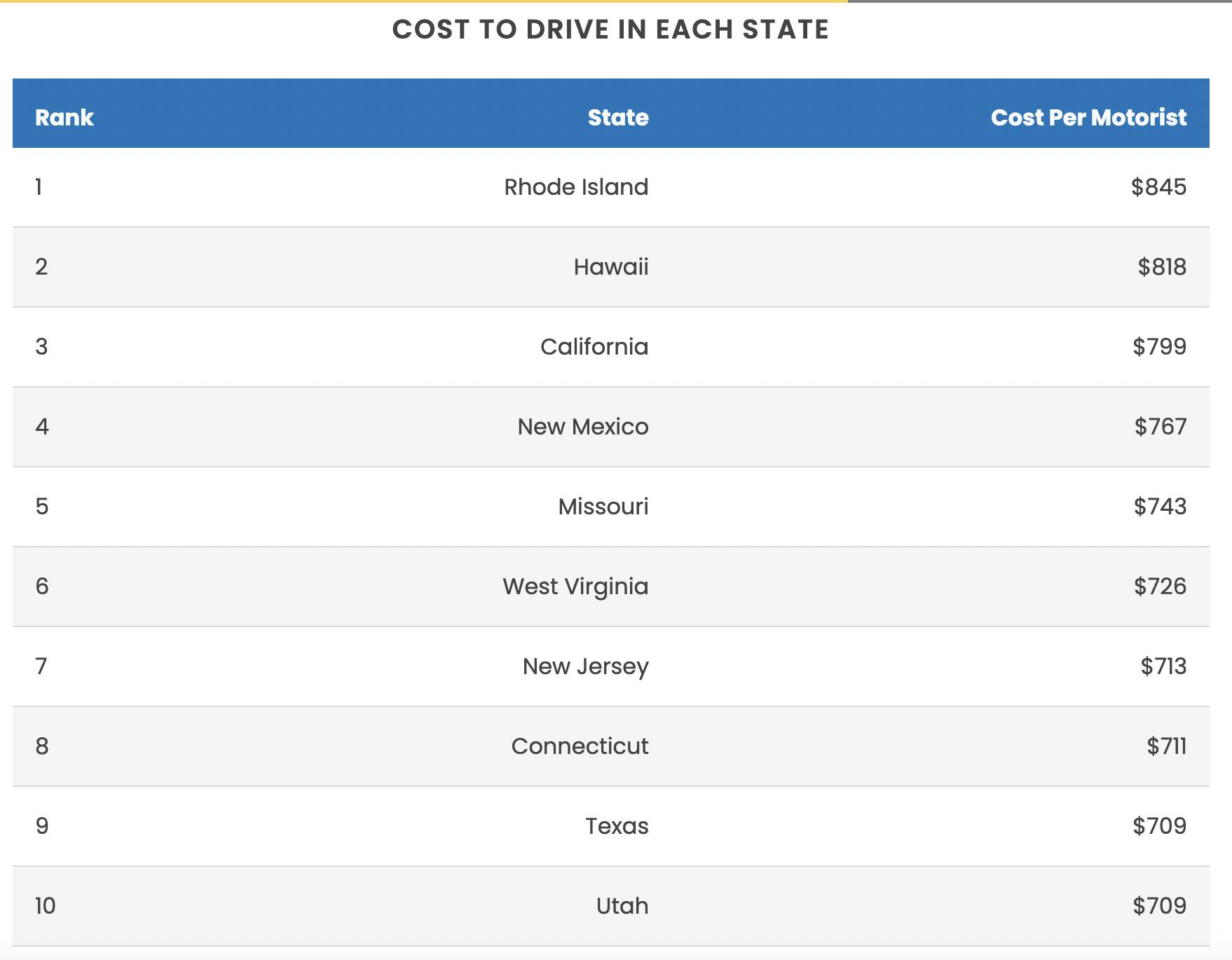This screenshot has width=1232, height=960.
Task: Select the California table cell
Action: pyautogui.click(x=594, y=347)
